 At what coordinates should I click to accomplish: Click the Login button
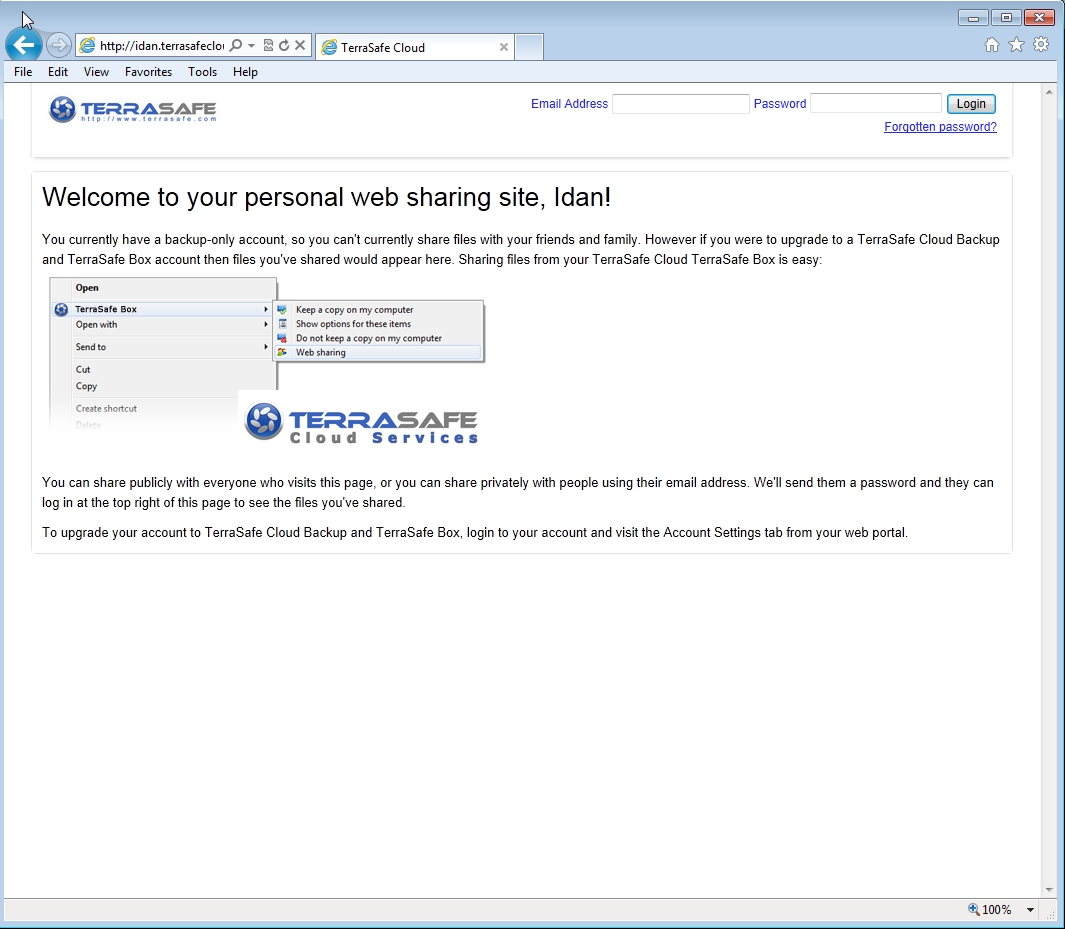971,104
